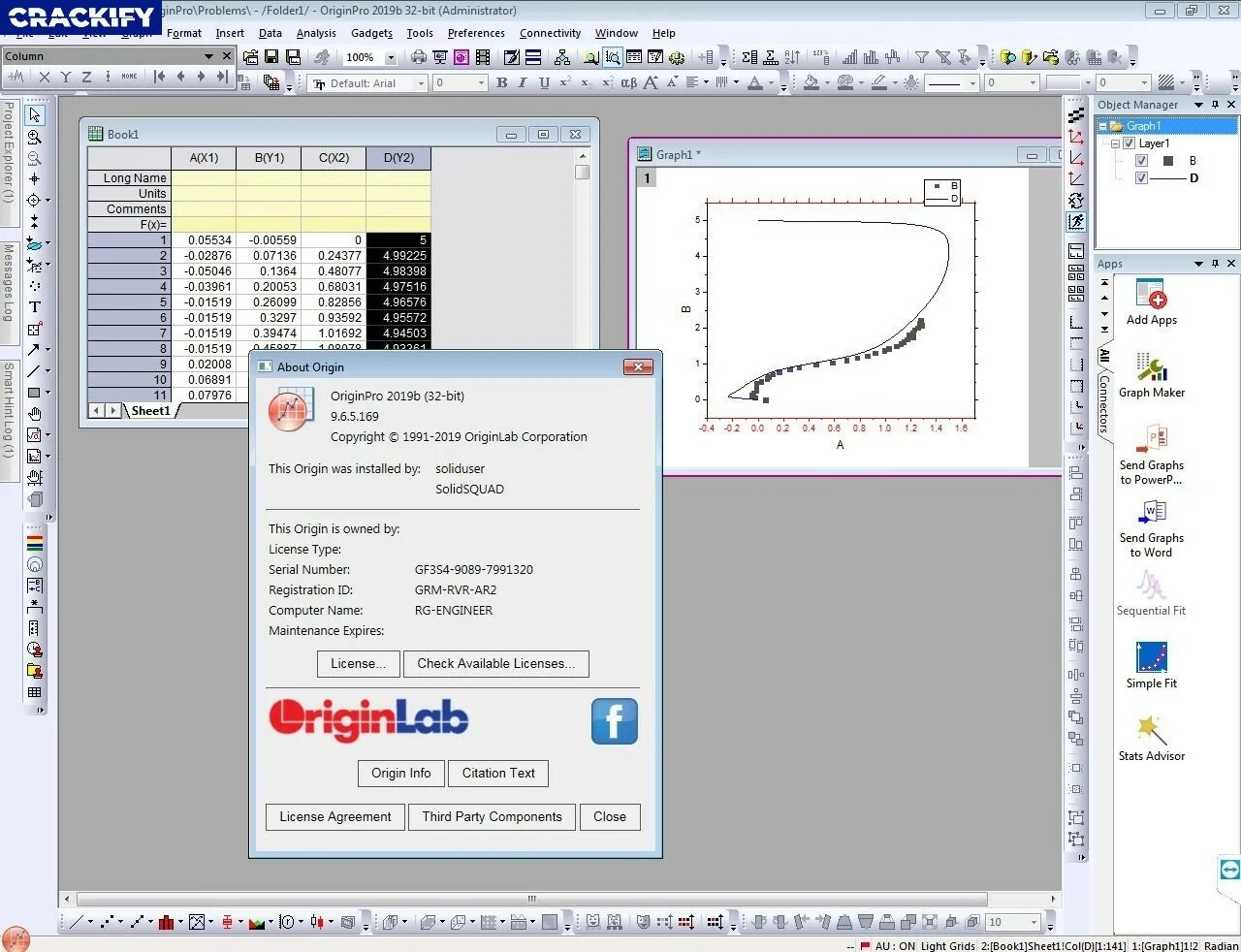Collapse the Layer1 tree node
Screen dimensions: 1241x952
pos(1115,143)
